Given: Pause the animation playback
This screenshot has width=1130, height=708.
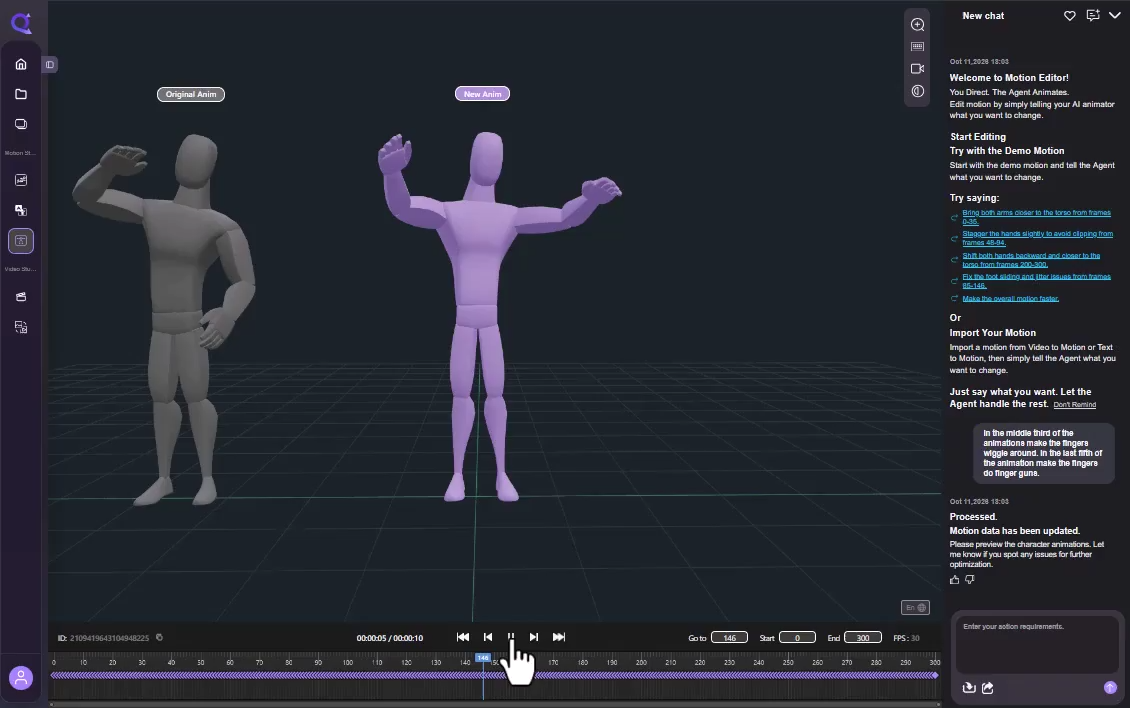Looking at the screenshot, I should (x=511, y=637).
